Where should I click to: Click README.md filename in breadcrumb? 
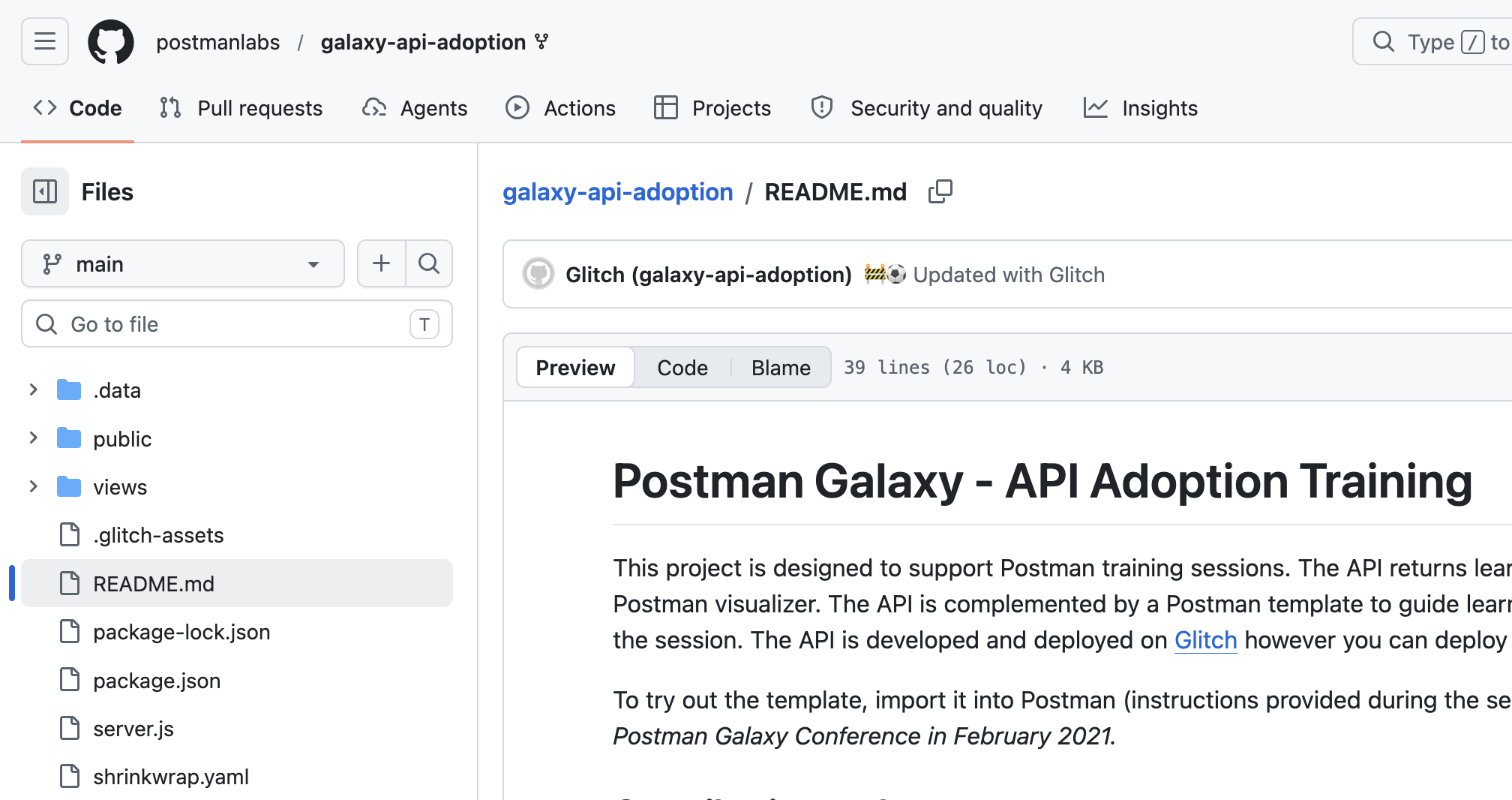point(835,192)
